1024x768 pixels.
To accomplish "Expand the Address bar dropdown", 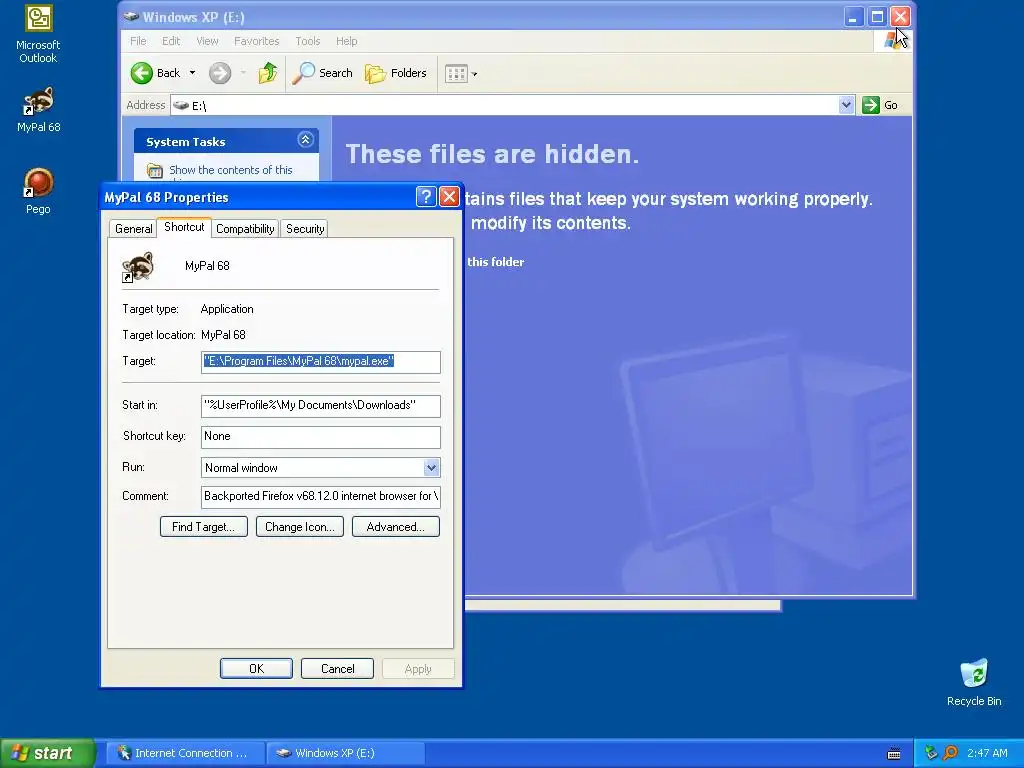I will click(846, 105).
